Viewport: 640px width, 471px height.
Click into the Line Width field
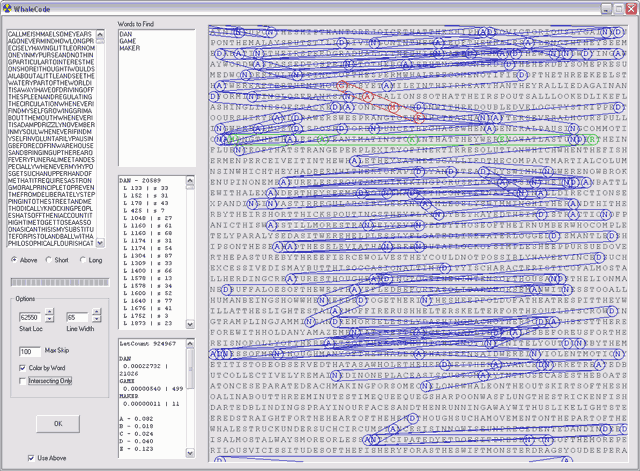coord(77,317)
